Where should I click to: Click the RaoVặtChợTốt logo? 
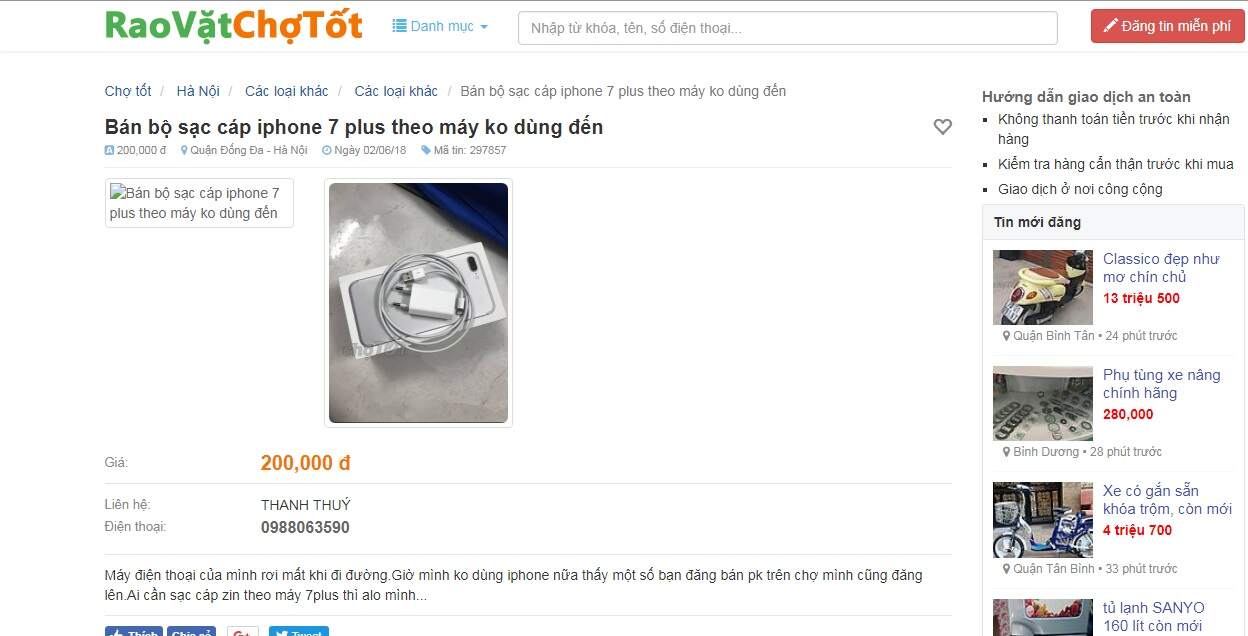[x=234, y=25]
